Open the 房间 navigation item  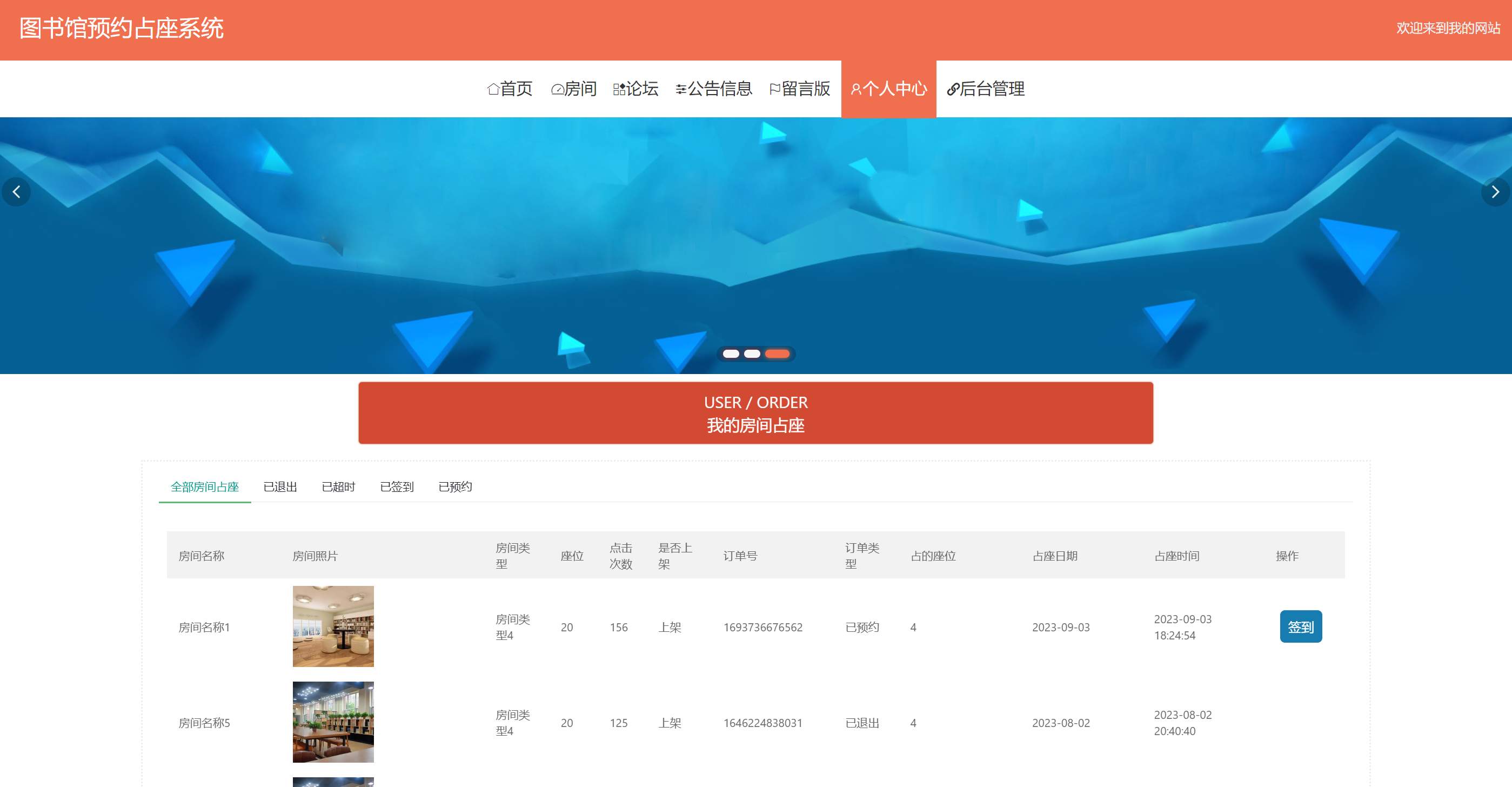click(573, 89)
